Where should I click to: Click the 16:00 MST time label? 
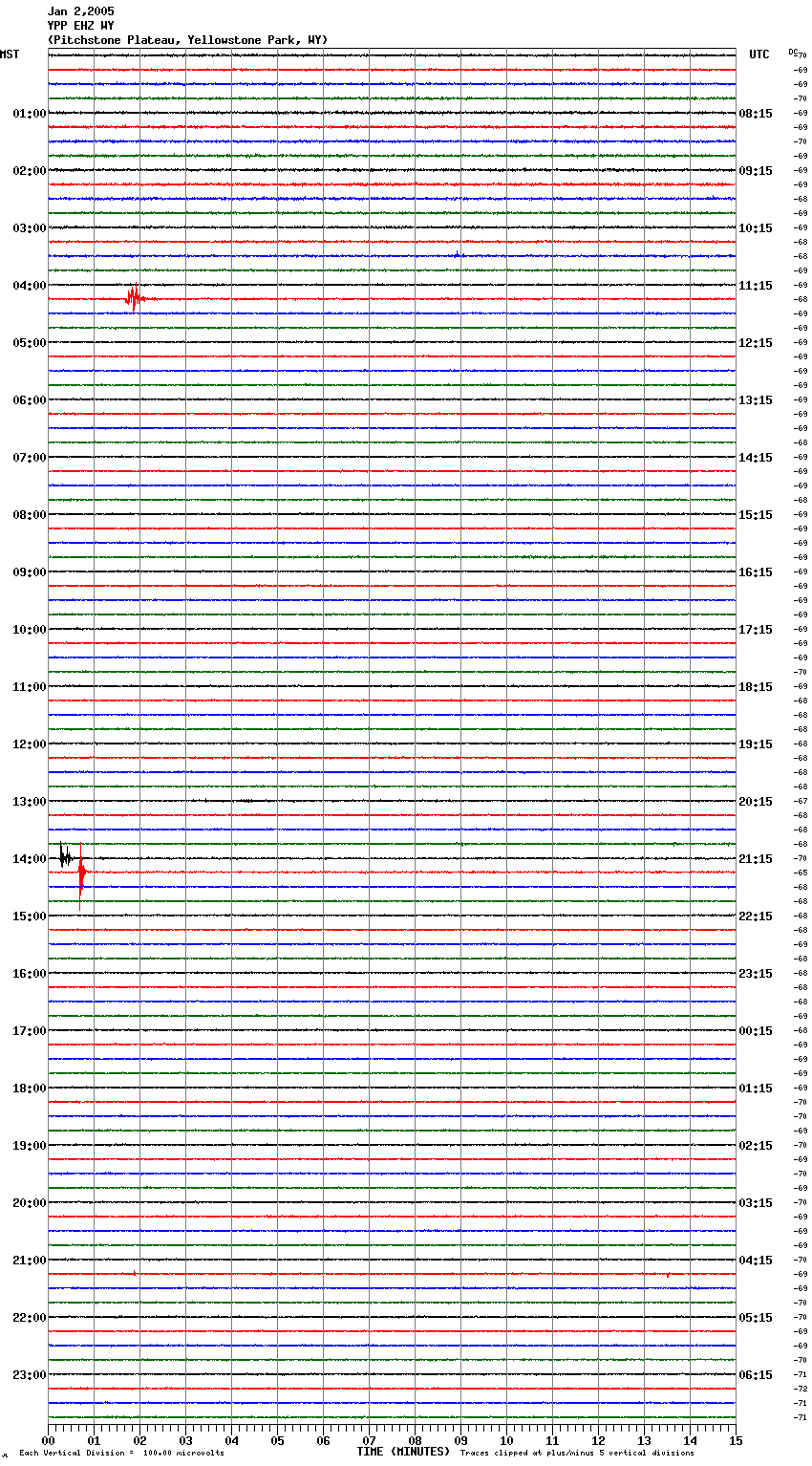(30, 974)
